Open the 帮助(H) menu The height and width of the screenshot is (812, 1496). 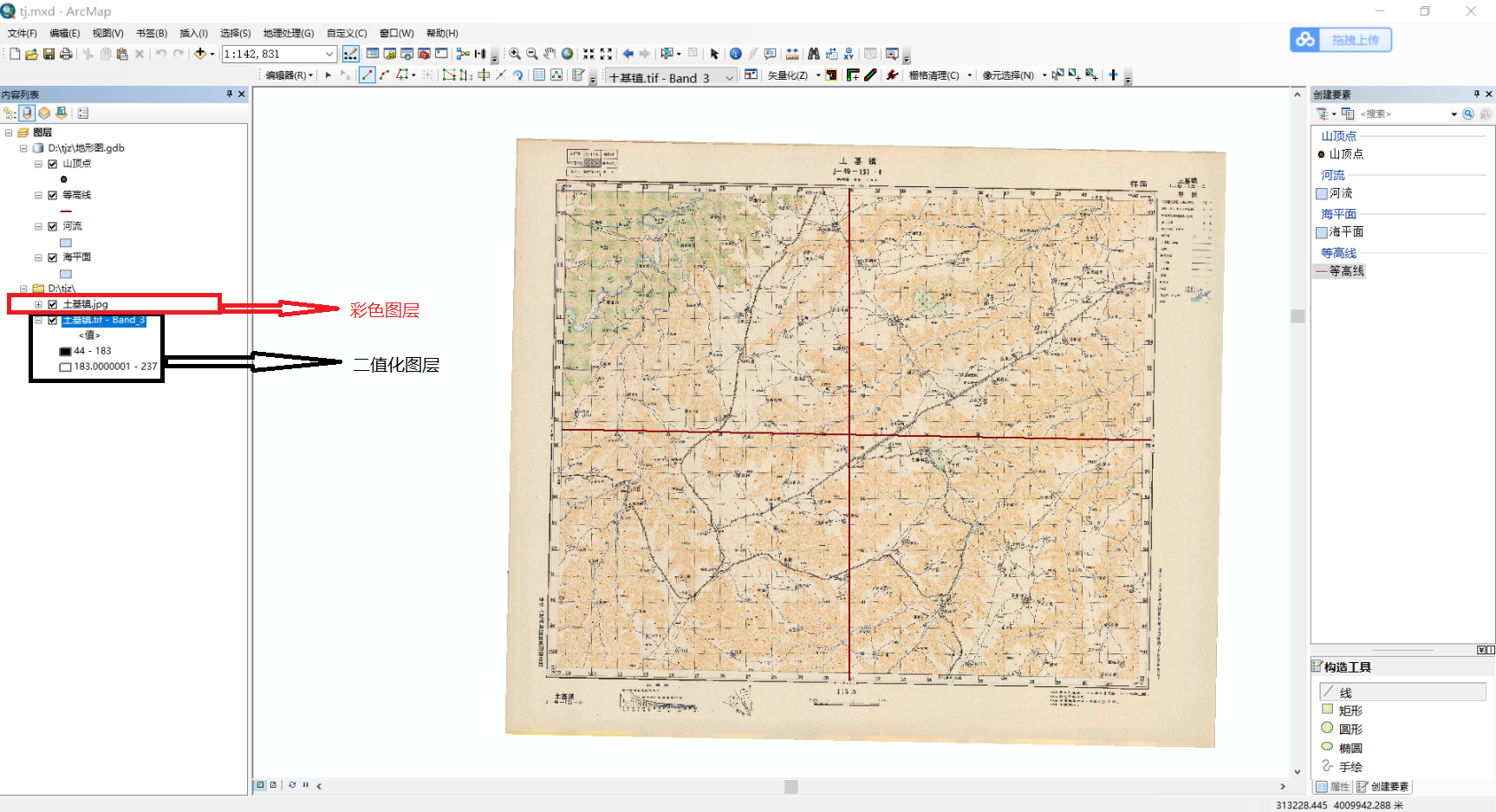coord(442,33)
